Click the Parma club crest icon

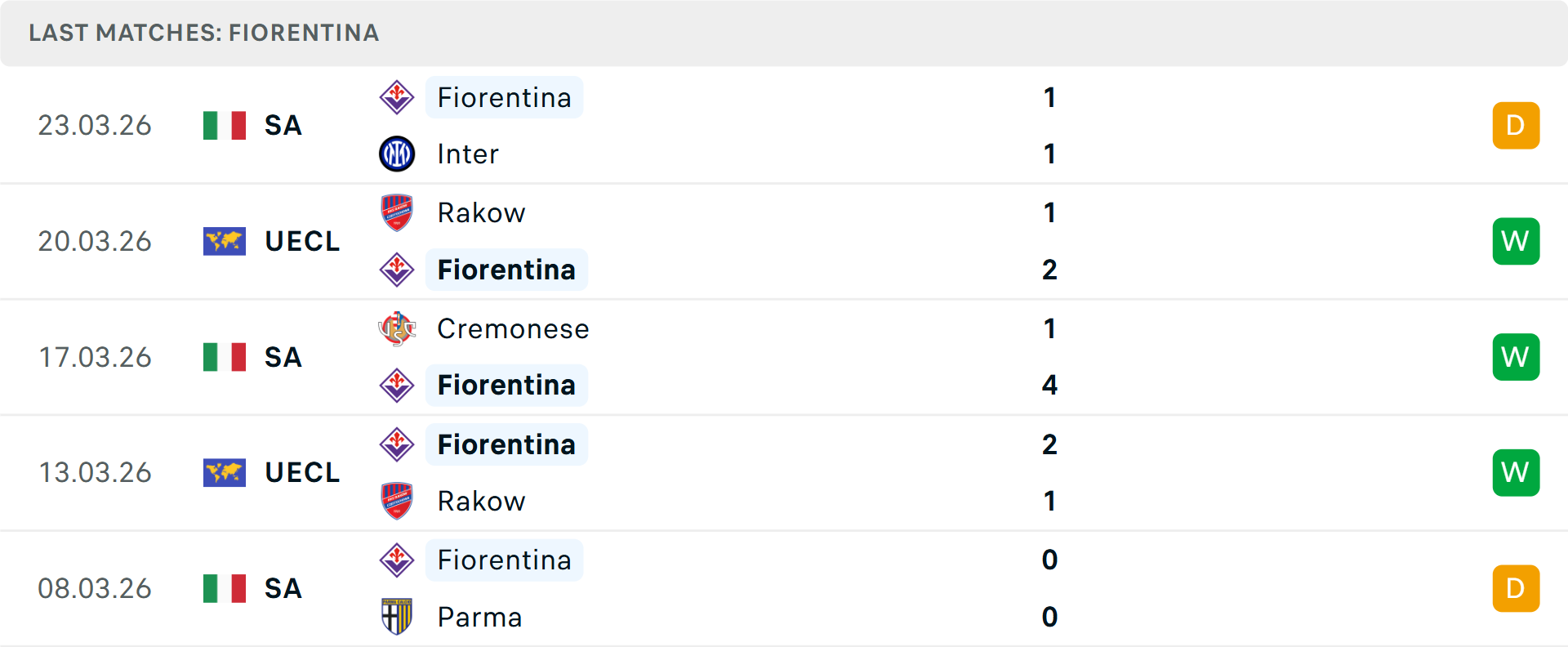coord(397,617)
